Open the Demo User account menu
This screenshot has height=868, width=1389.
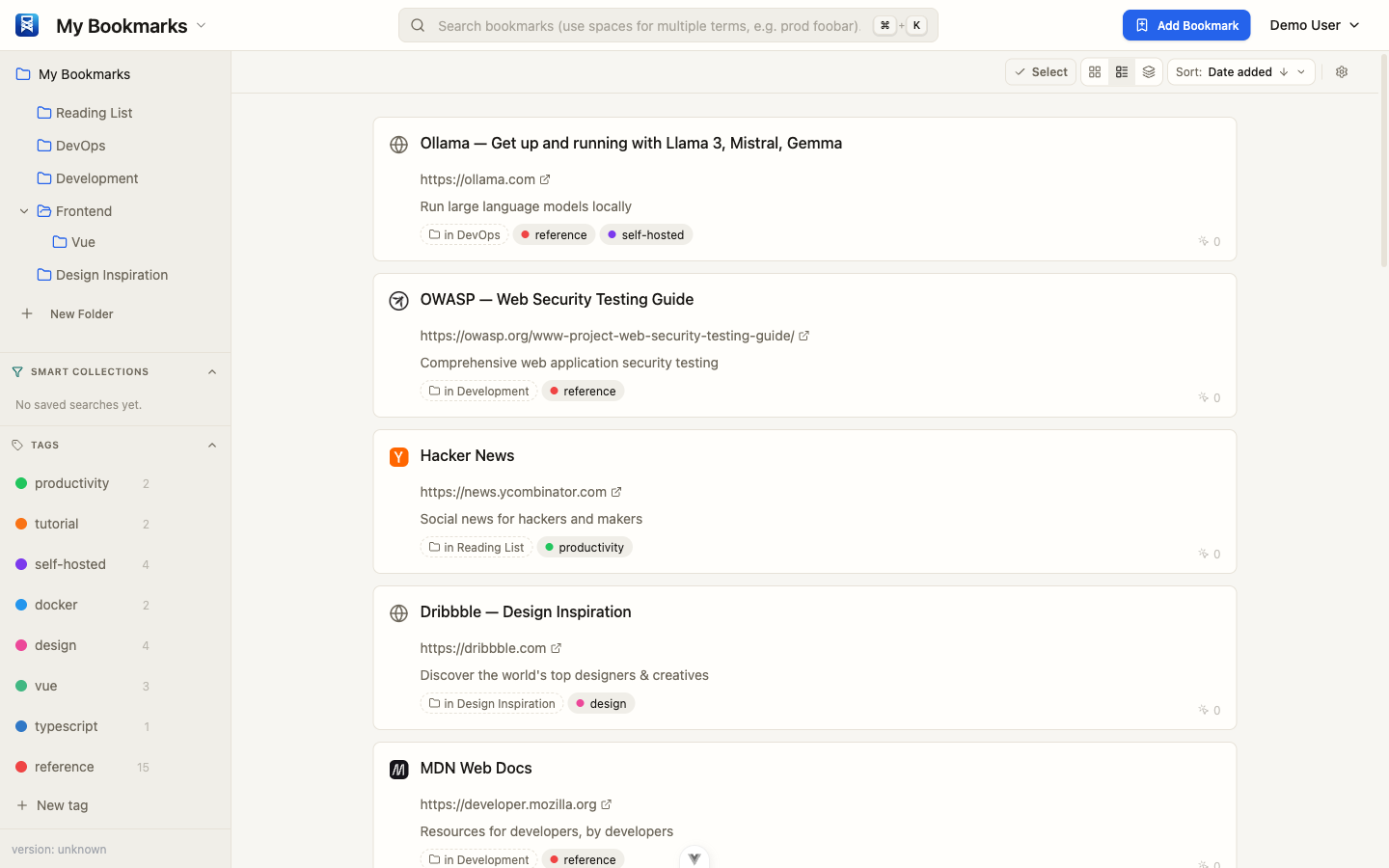coord(1315,25)
